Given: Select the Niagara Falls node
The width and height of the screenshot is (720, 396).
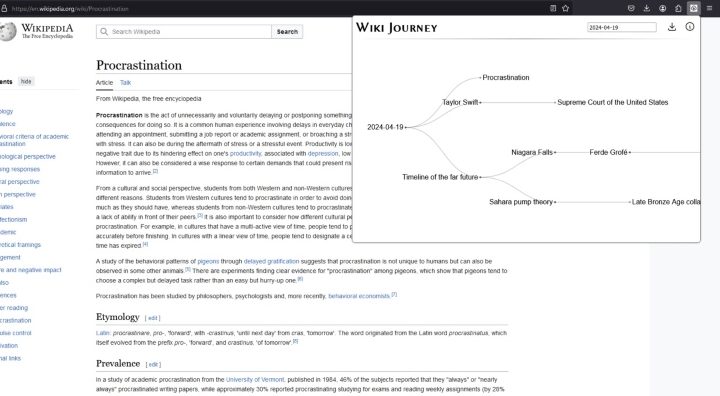Looking at the screenshot, I should [x=532, y=152].
